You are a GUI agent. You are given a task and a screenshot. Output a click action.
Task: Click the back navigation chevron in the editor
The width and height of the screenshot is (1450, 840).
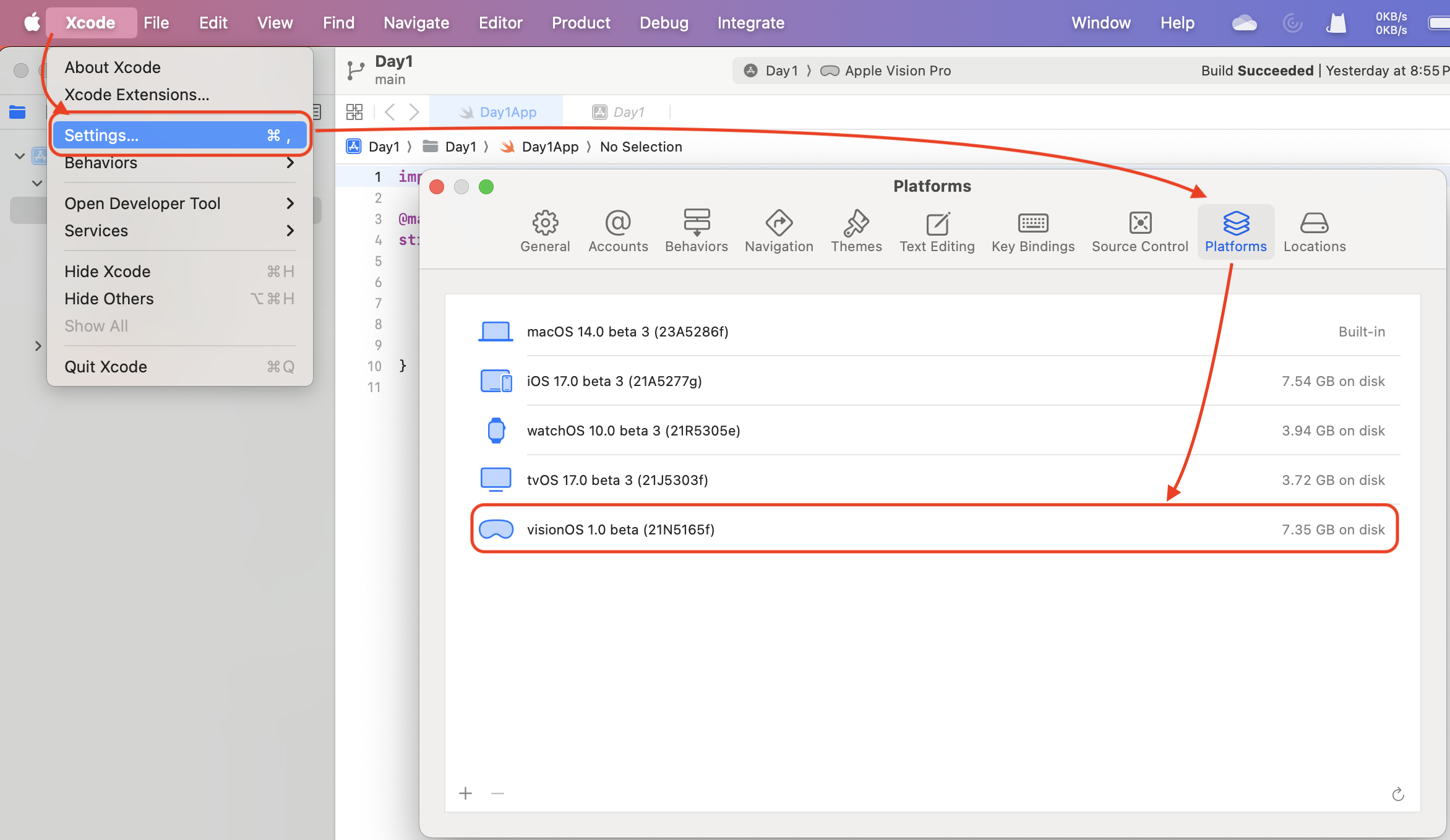(390, 112)
